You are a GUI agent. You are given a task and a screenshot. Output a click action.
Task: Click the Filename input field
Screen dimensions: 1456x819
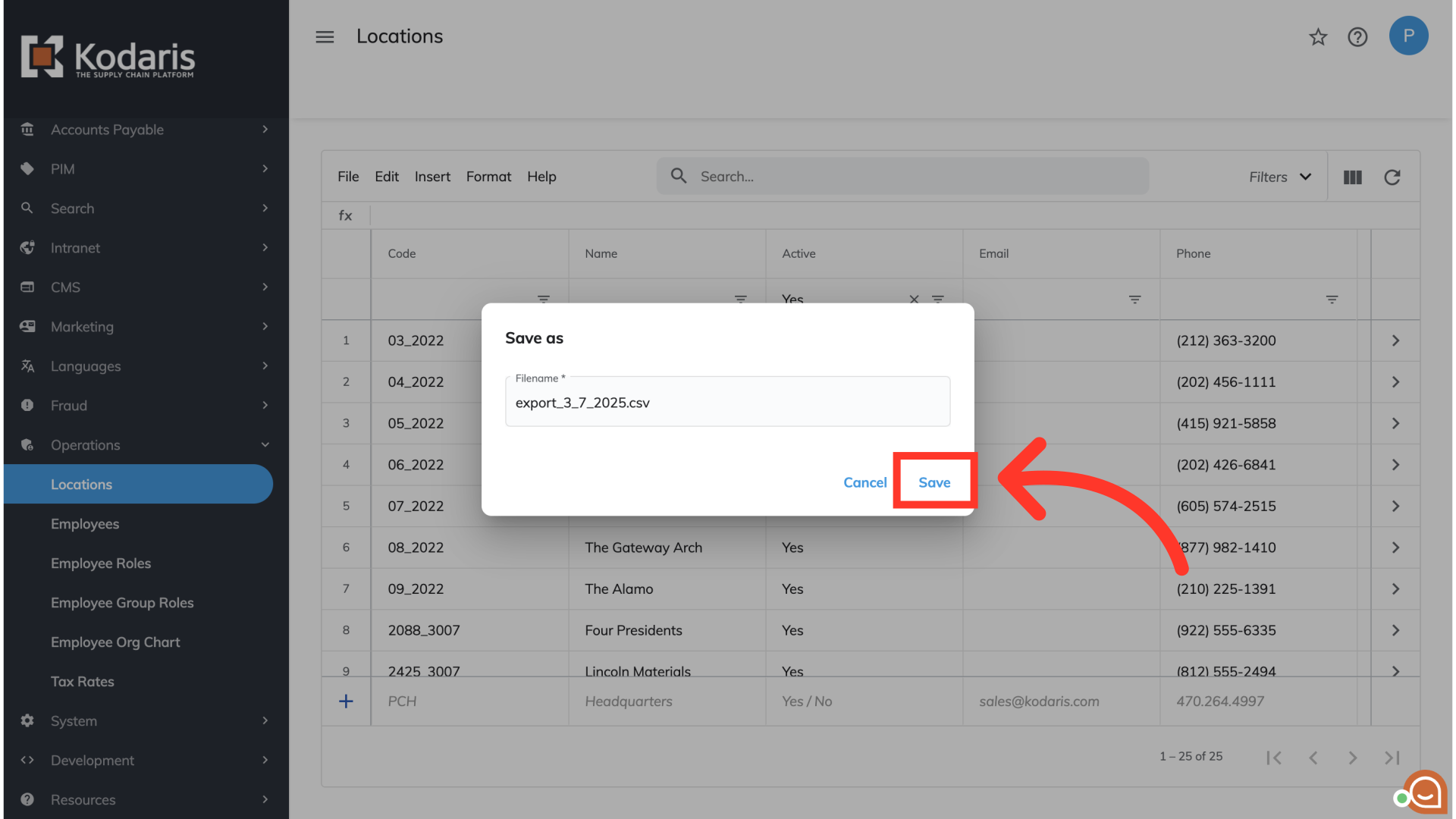tap(726, 403)
